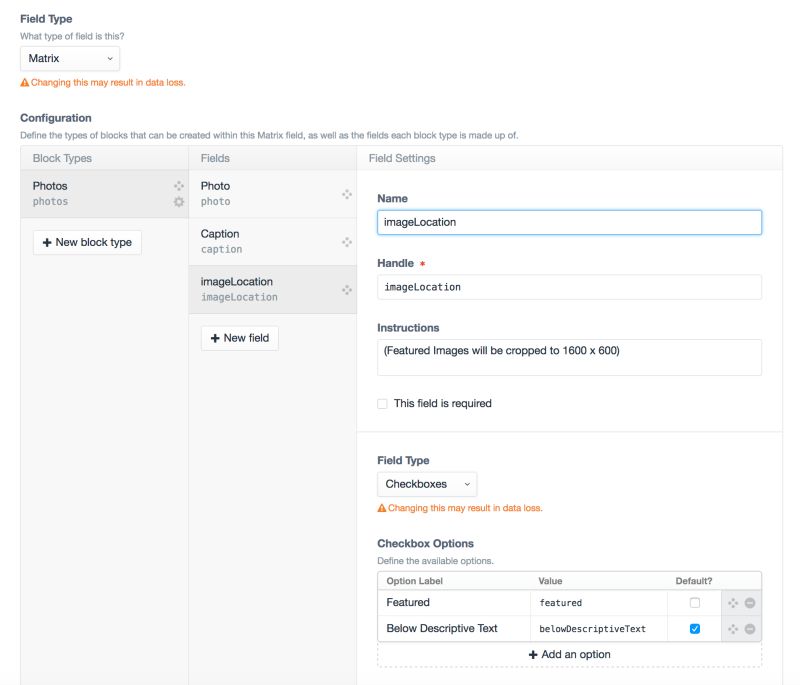Click the move handle for Photo field
This screenshot has width=800, height=685.
point(347,194)
